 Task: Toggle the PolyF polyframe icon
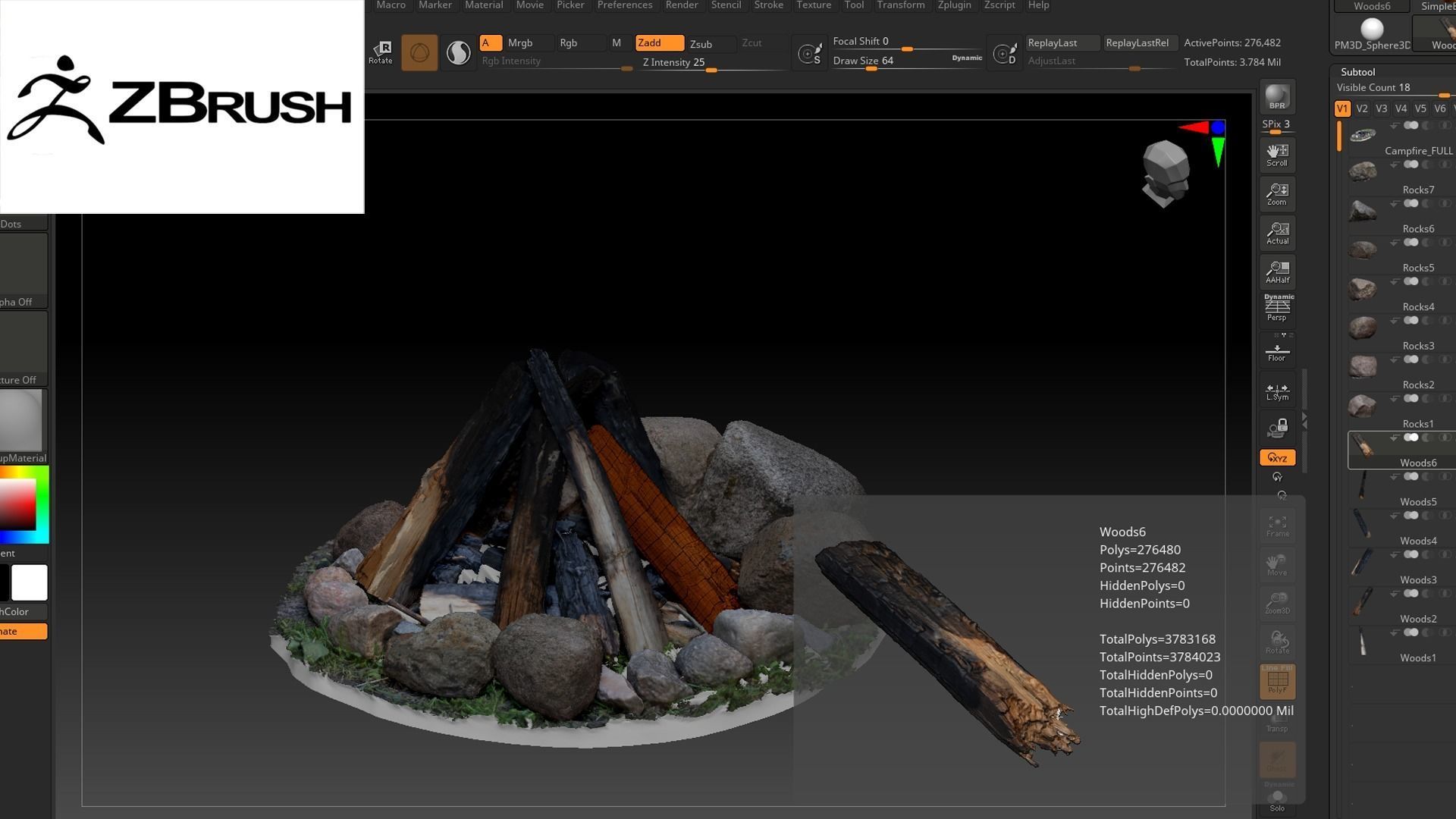click(1277, 681)
